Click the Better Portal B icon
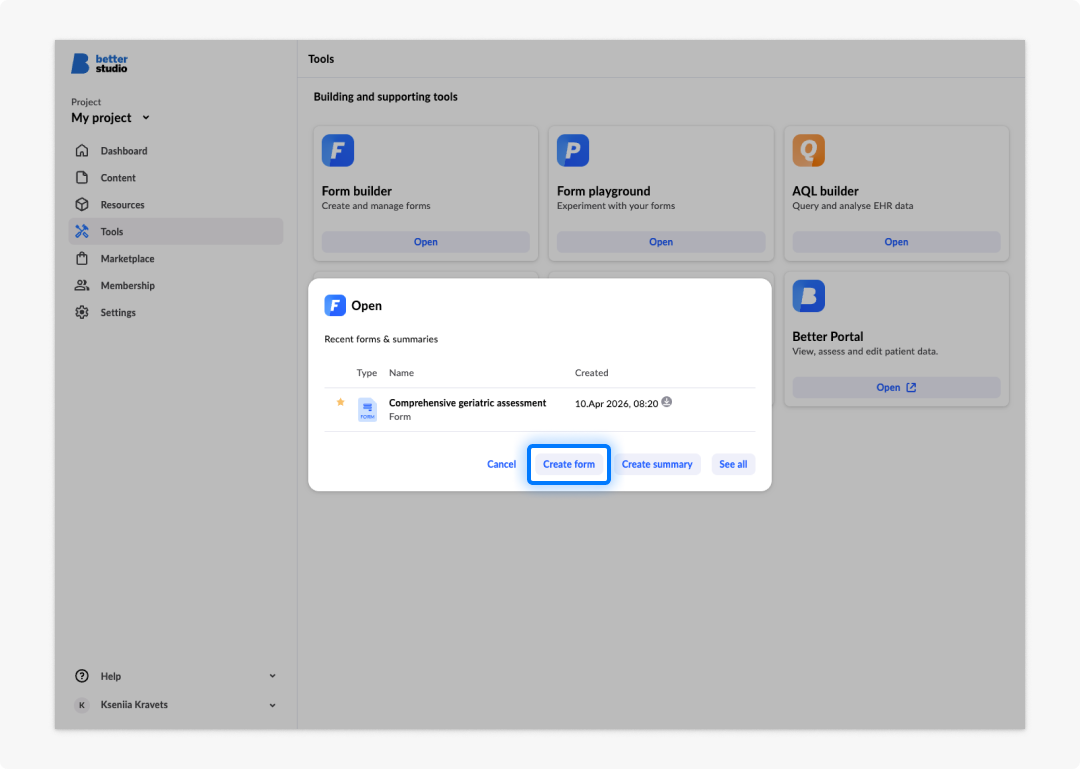Image resolution: width=1080 pixels, height=769 pixels. [808, 296]
